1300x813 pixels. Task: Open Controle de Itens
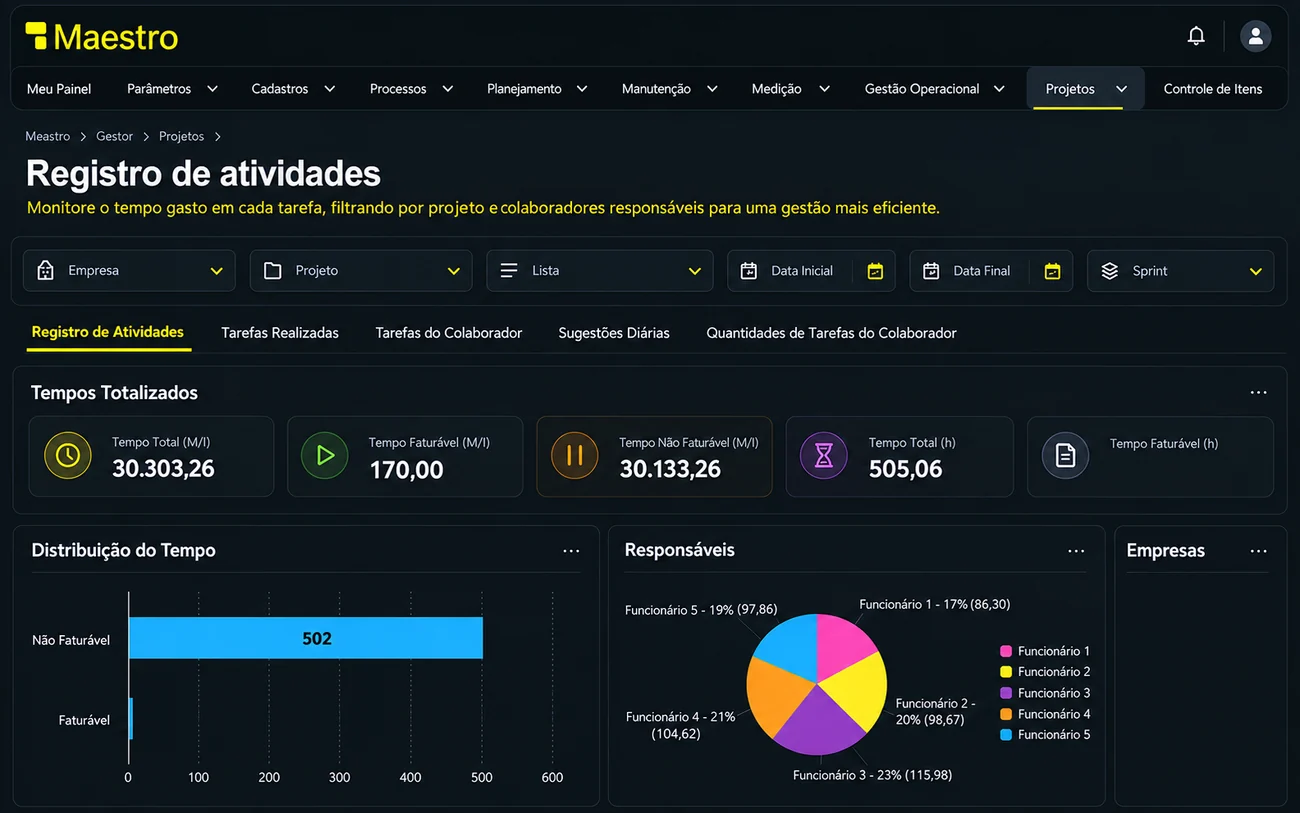point(1213,89)
